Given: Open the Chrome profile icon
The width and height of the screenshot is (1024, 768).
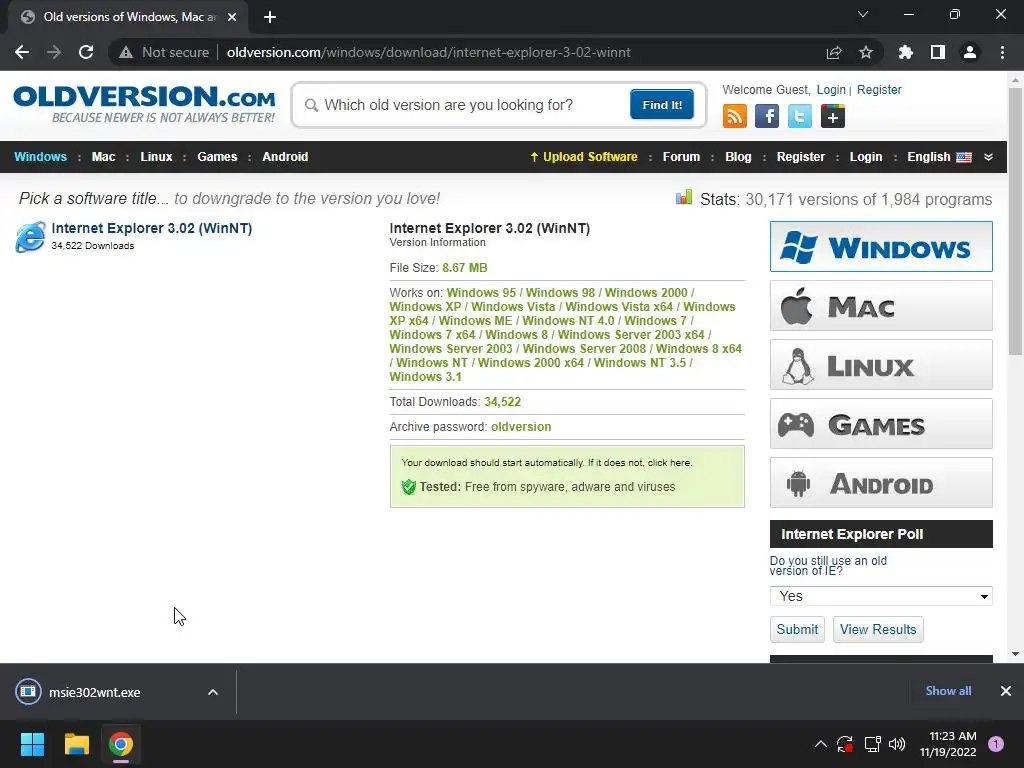Looking at the screenshot, I should tap(970, 52).
